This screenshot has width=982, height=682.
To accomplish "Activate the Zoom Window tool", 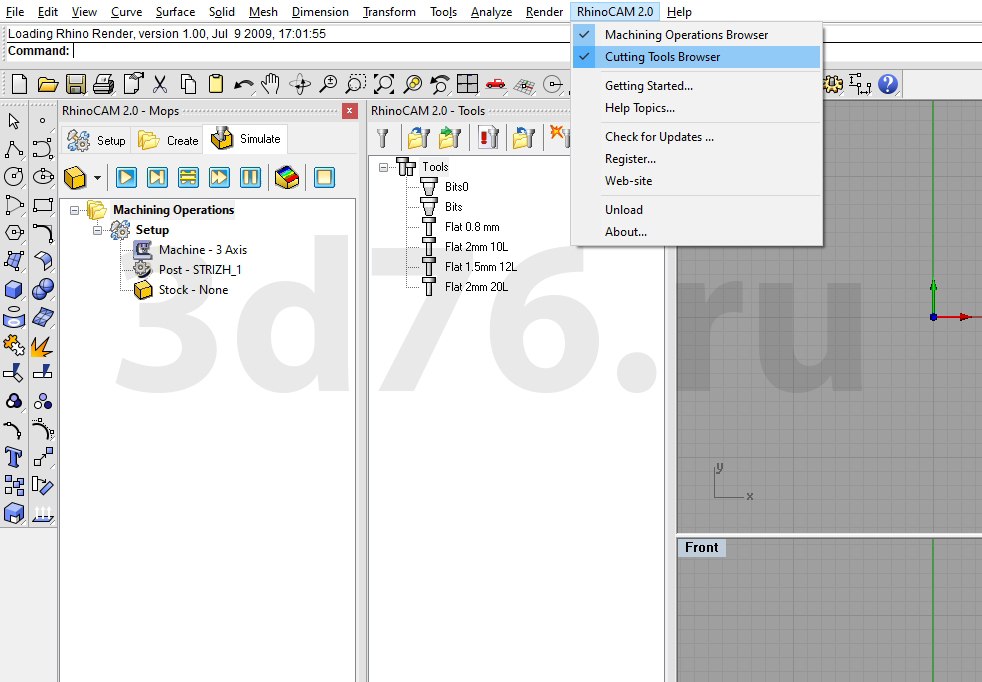I will coord(356,84).
